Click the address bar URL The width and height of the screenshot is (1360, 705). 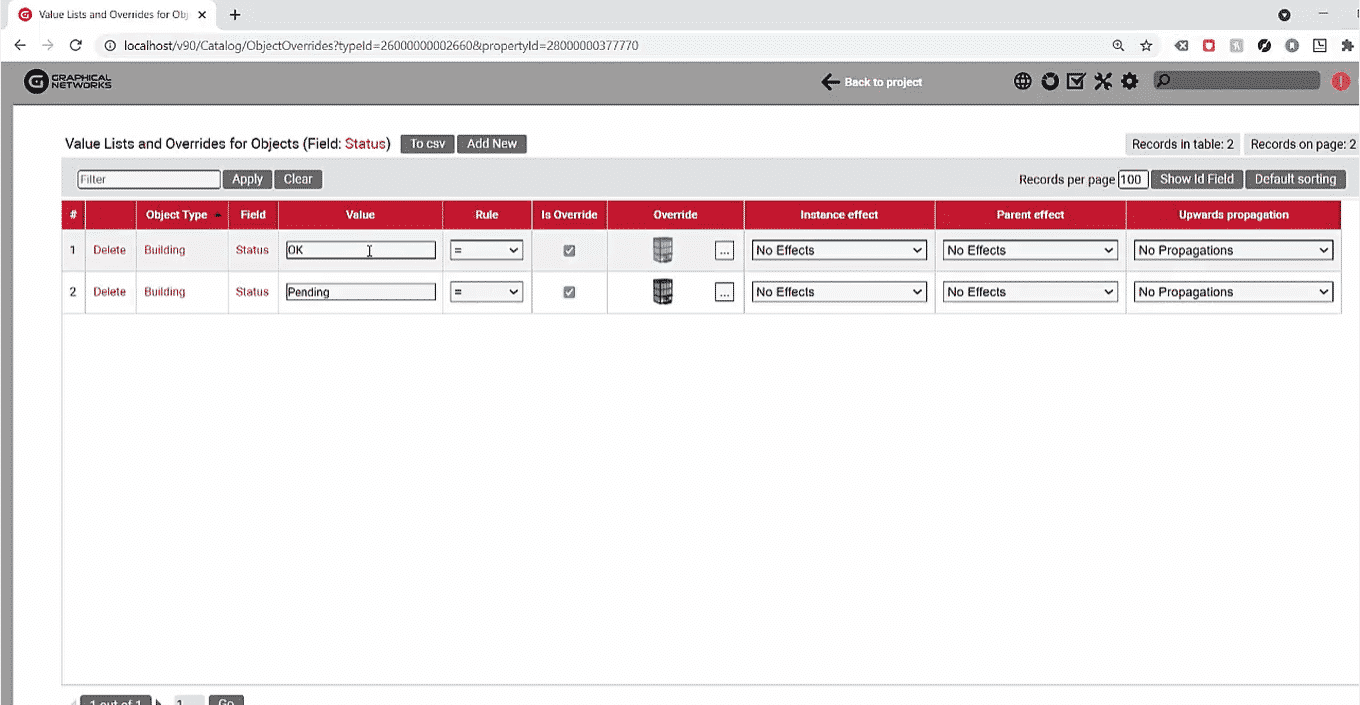[380, 46]
